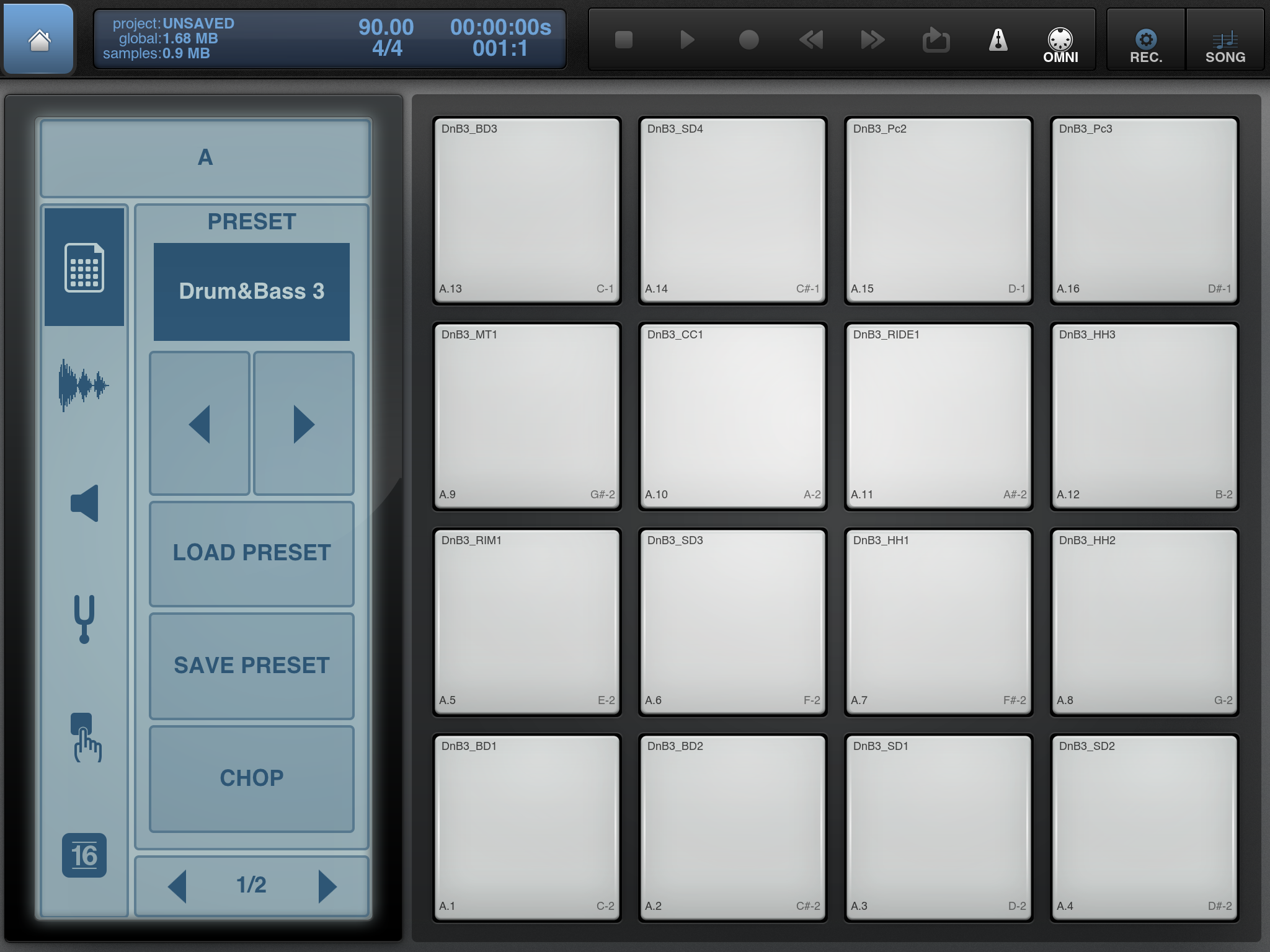The image size is (1270, 952).
Task: Select the next preset arrow
Action: (x=304, y=424)
